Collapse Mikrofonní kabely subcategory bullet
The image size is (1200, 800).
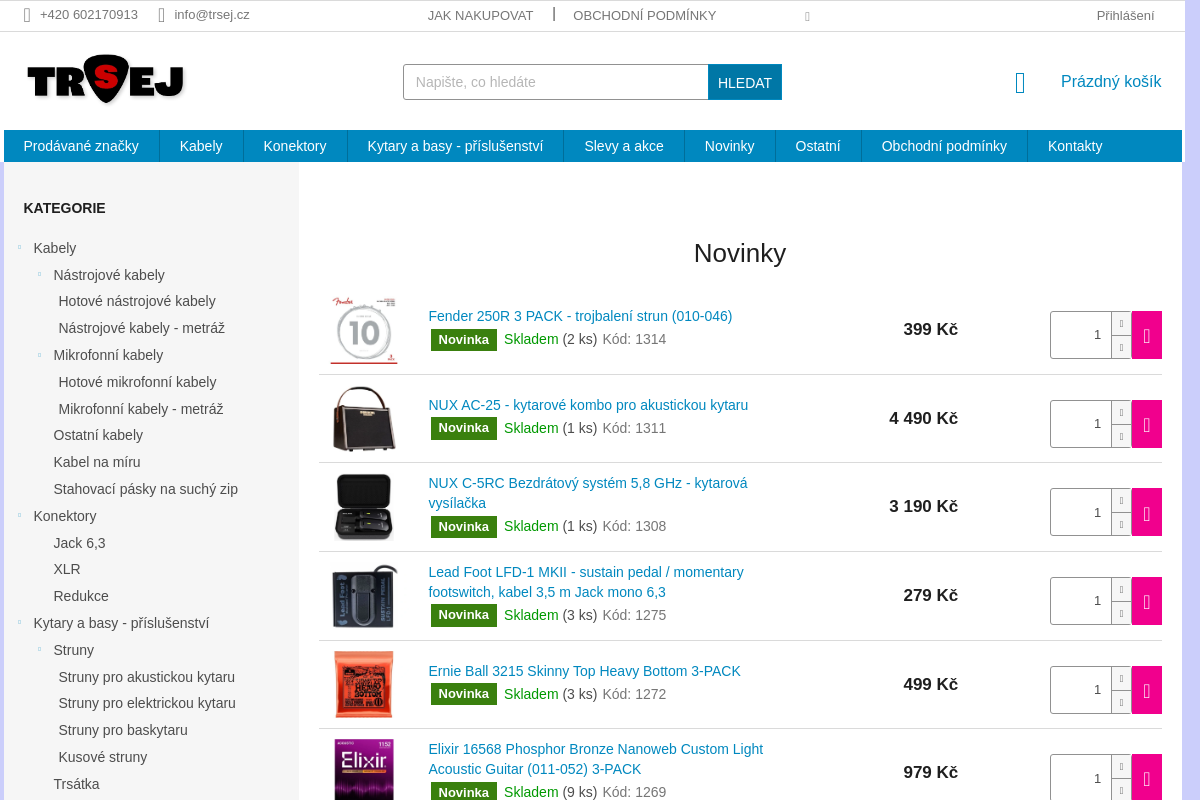(x=39, y=354)
